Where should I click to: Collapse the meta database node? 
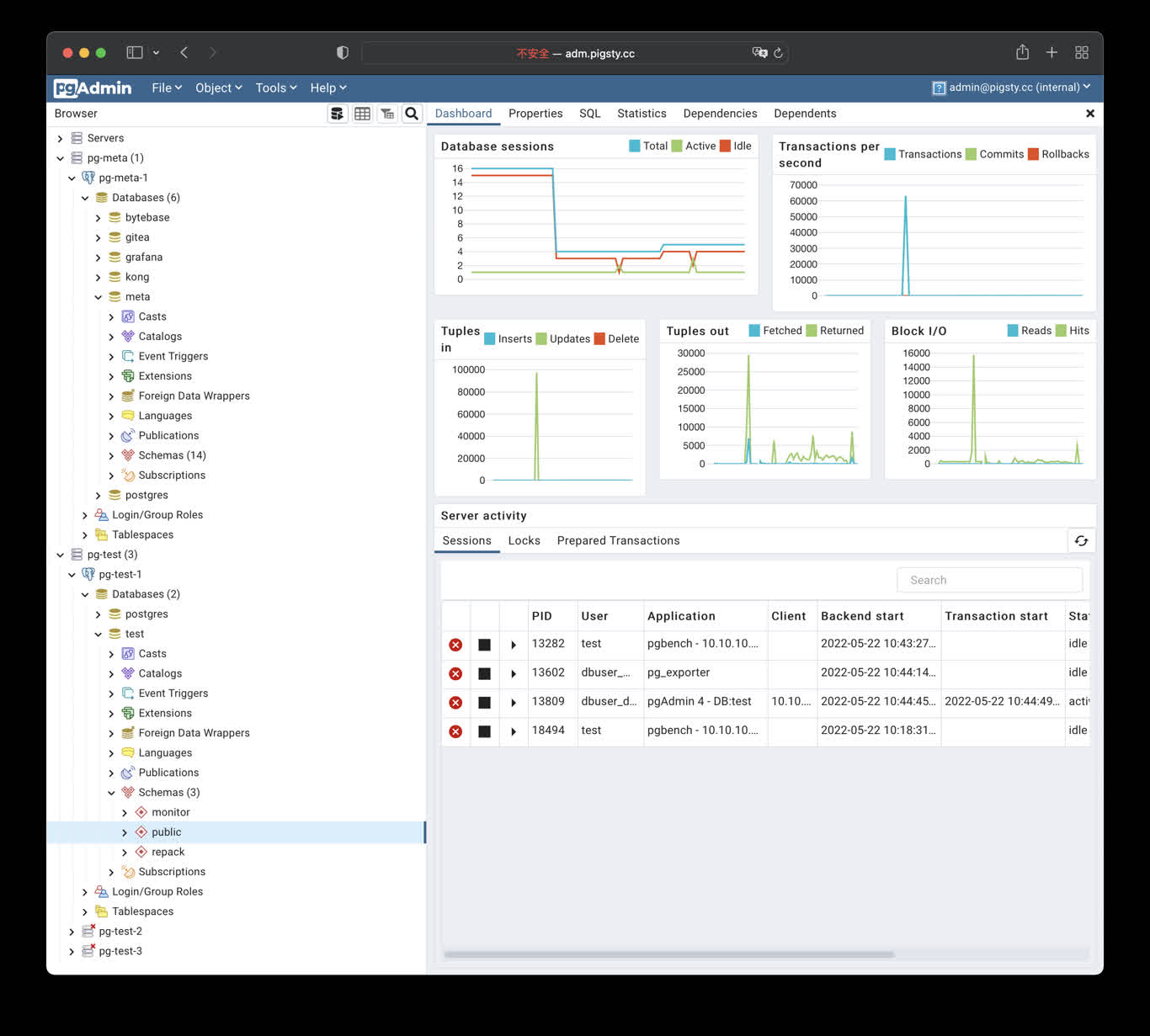click(x=98, y=297)
